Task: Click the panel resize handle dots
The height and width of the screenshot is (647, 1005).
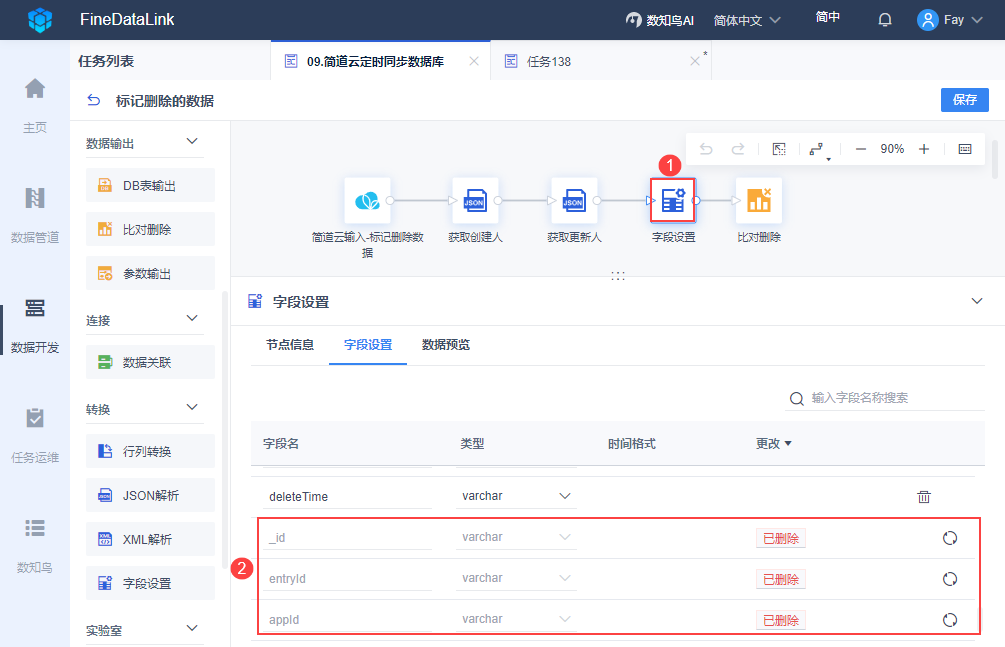Action: (x=618, y=276)
